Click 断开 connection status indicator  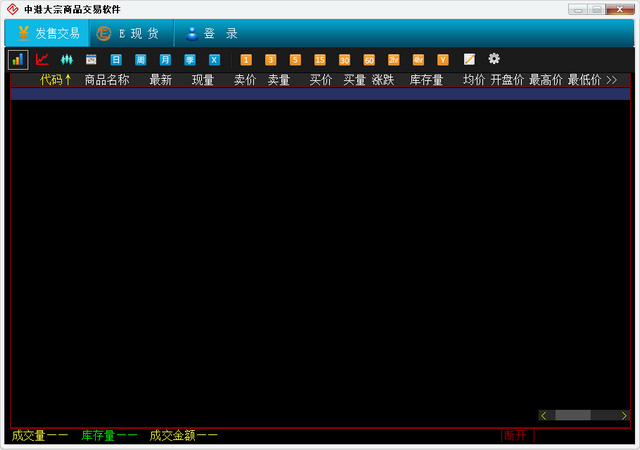click(x=515, y=435)
